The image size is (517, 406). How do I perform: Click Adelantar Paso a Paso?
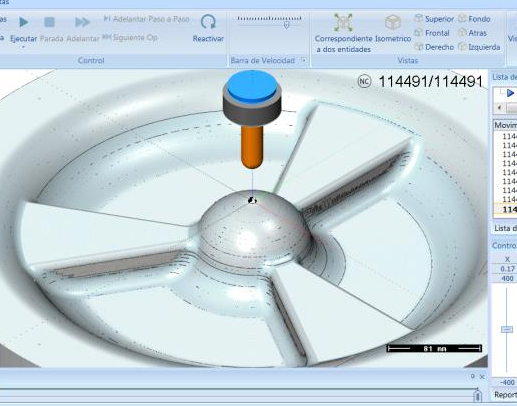(x=147, y=19)
